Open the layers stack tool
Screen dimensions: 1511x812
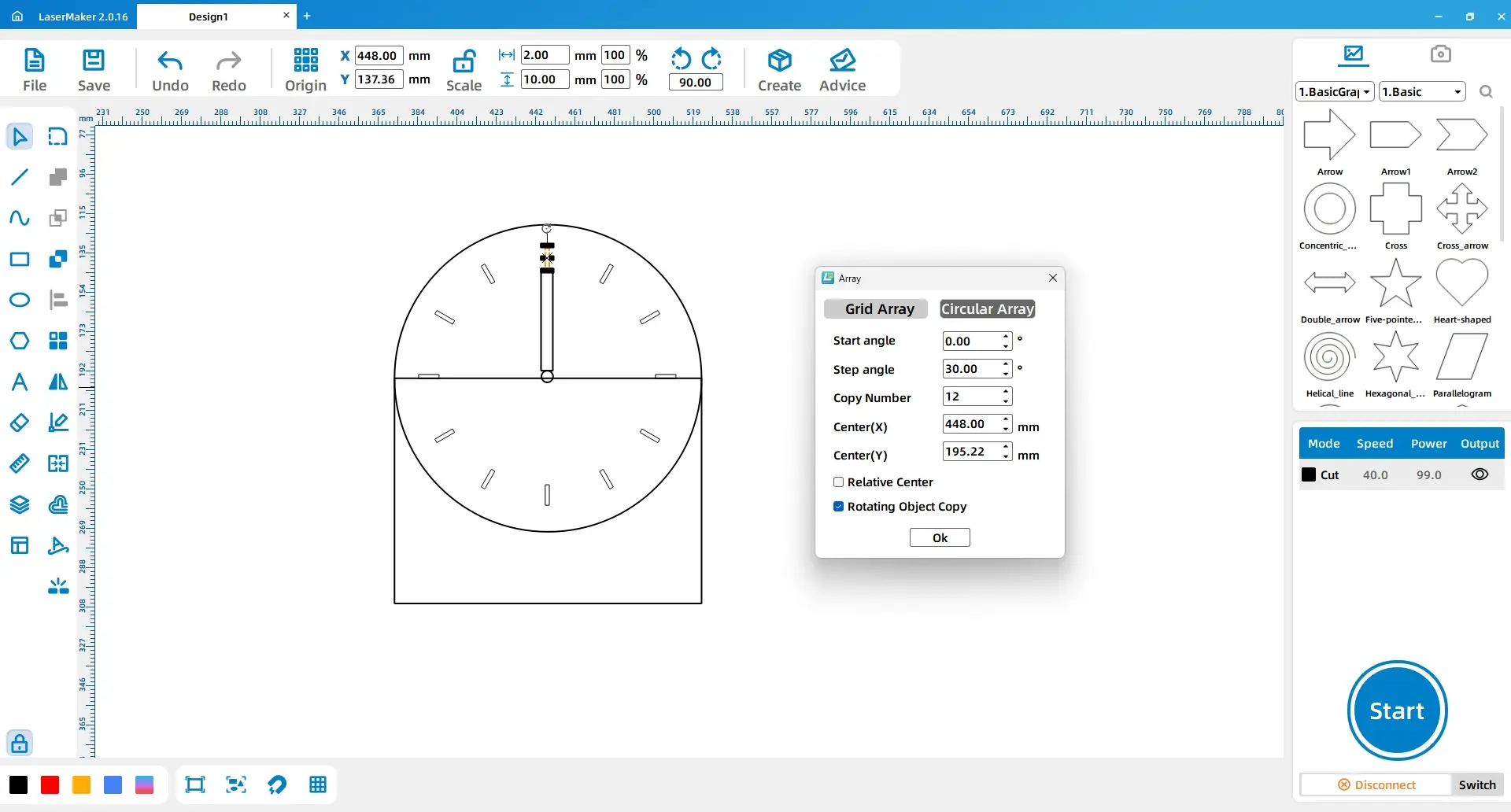click(x=20, y=504)
